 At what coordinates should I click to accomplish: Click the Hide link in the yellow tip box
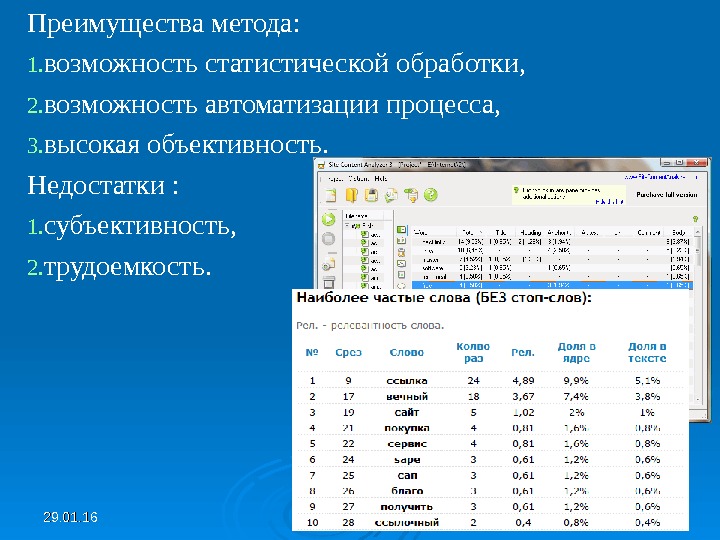coord(609,202)
